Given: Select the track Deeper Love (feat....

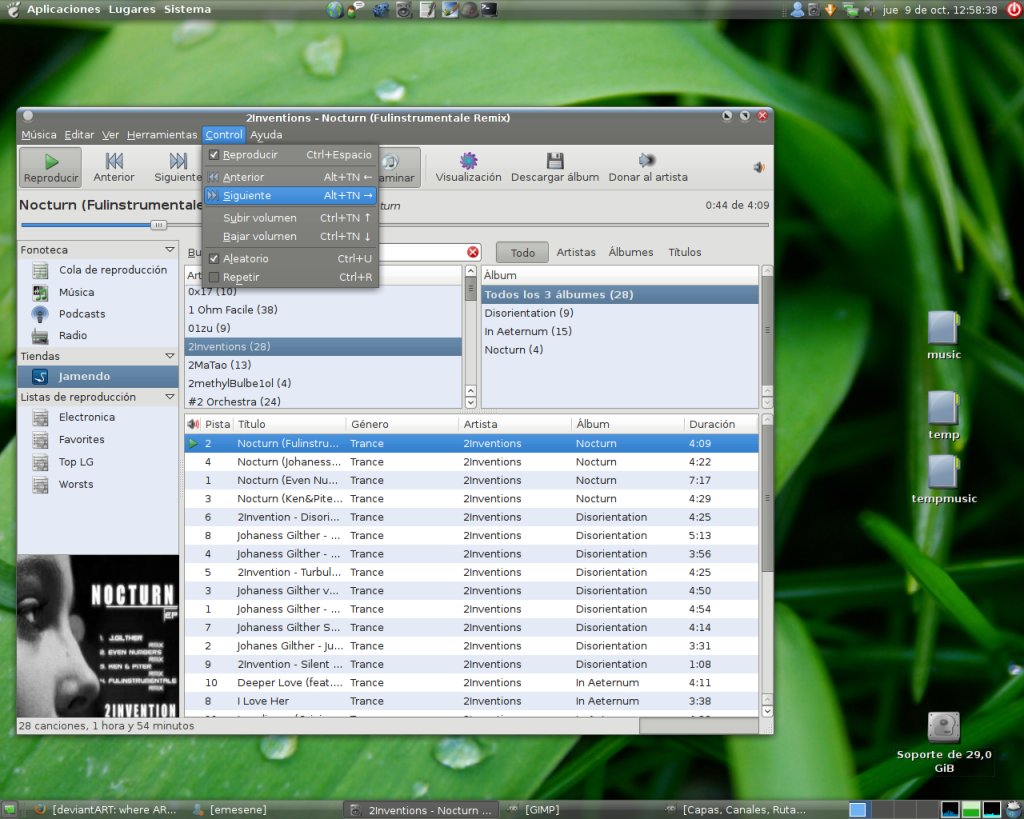Looking at the screenshot, I should 472,682.
